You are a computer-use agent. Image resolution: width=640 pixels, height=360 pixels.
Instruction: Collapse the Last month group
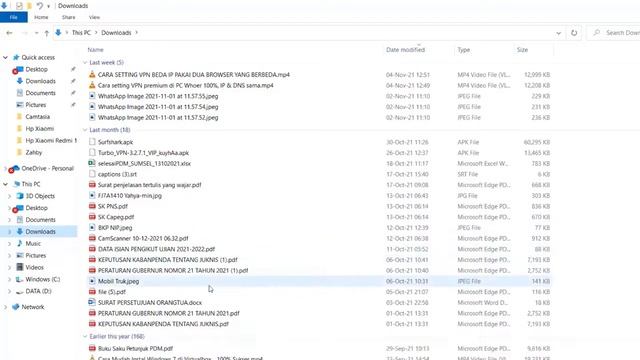tap(85, 130)
